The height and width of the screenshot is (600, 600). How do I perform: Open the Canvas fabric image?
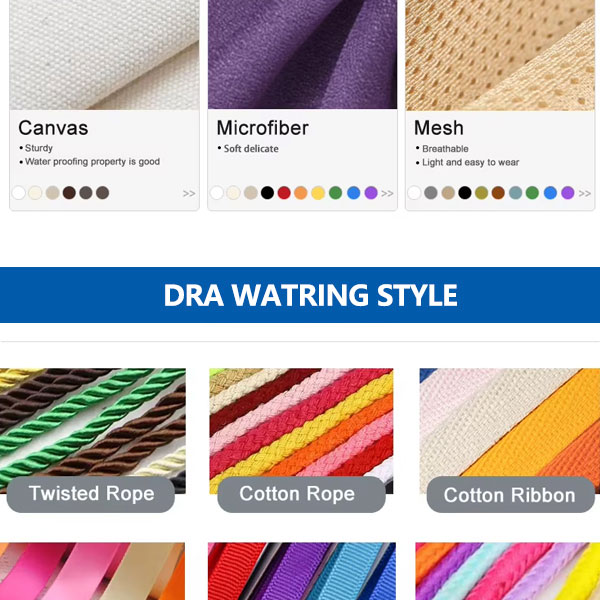tap(104, 55)
